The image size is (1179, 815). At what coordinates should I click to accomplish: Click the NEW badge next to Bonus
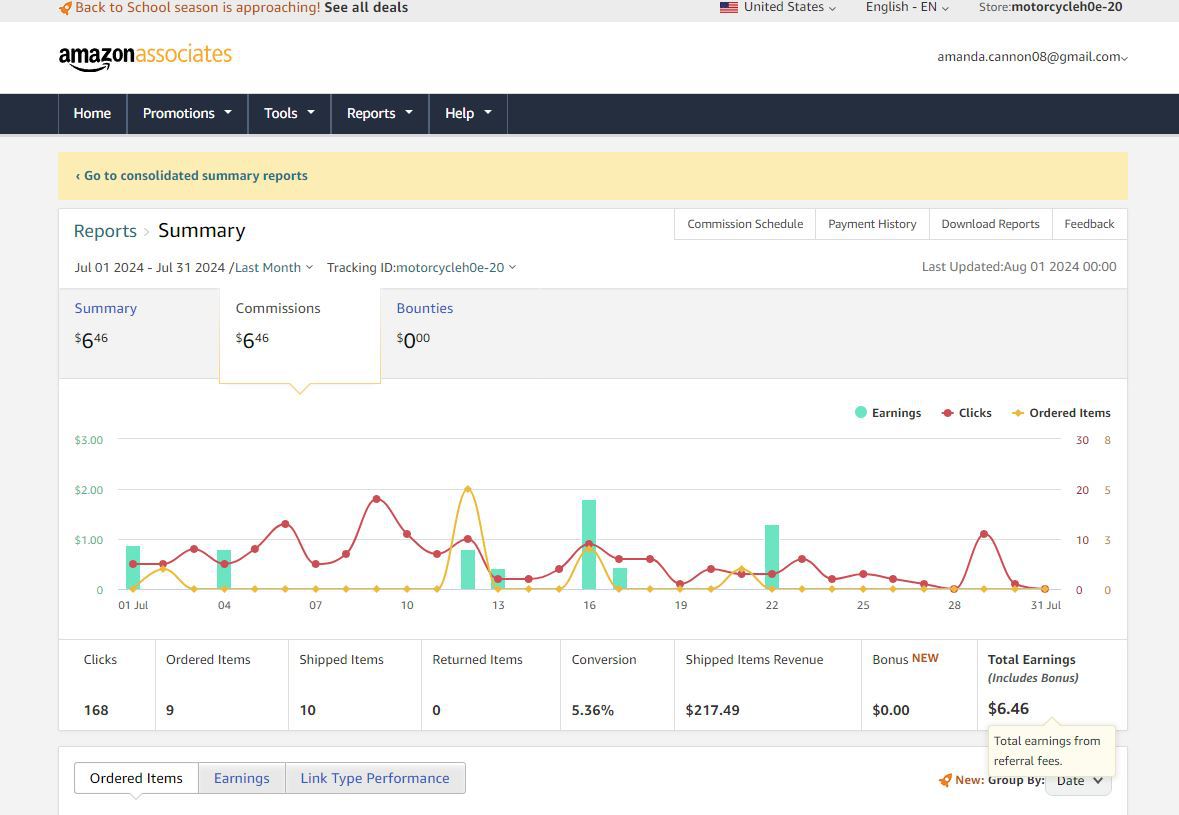click(x=925, y=658)
